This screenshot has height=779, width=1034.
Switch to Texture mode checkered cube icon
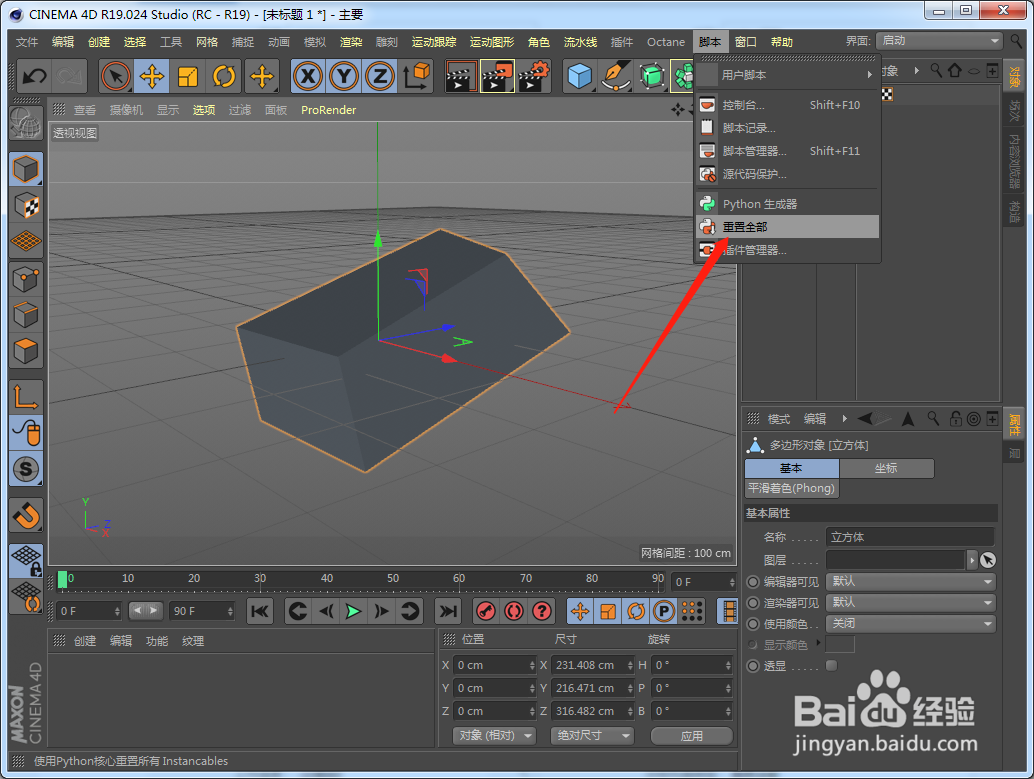26,206
